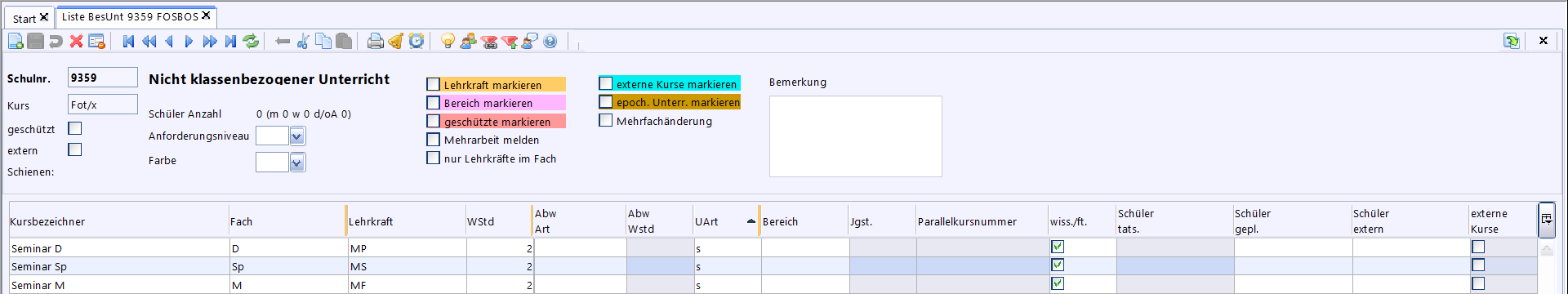1568x294 pixels.
Task: Click into the Bemerkung text box
Action: coord(855,136)
